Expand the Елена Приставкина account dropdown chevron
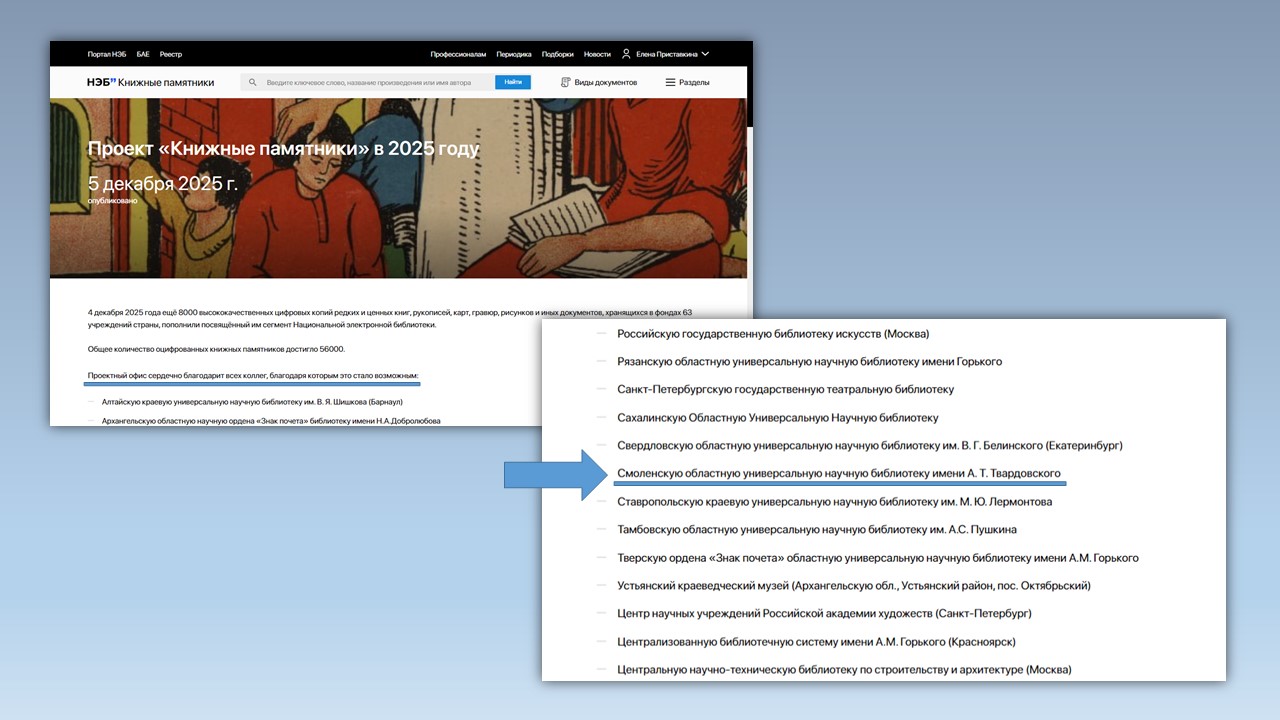The width and height of the screenshot is (1280, 720). [x=705, y=54]
